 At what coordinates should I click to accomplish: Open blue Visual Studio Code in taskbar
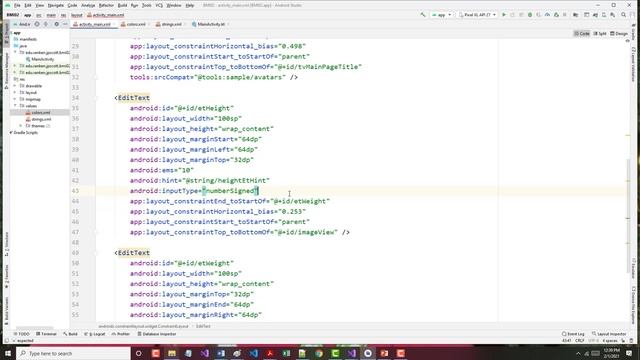click(x=253, y=353)
